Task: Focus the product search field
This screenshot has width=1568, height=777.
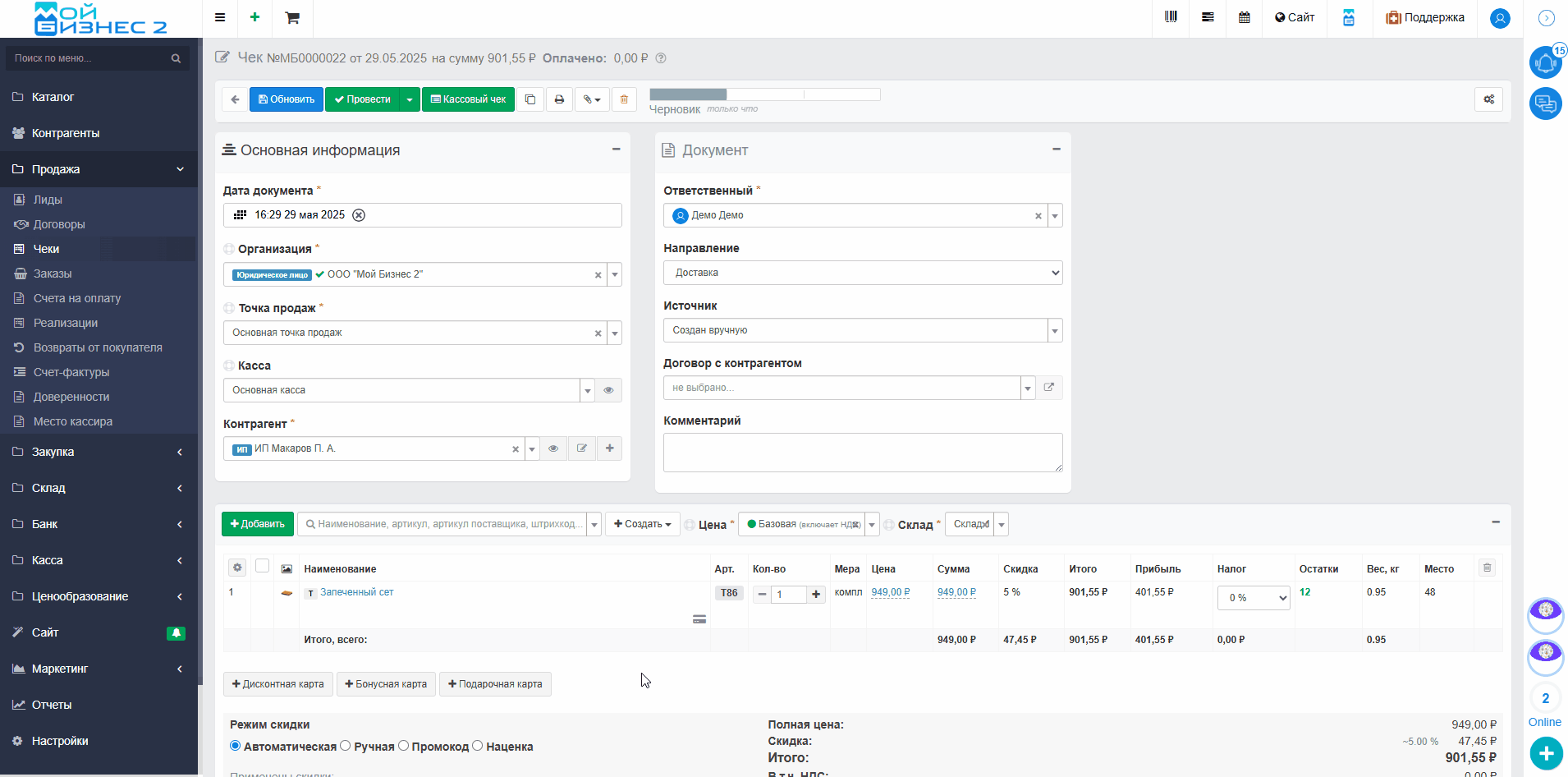Action: point(442,524)
